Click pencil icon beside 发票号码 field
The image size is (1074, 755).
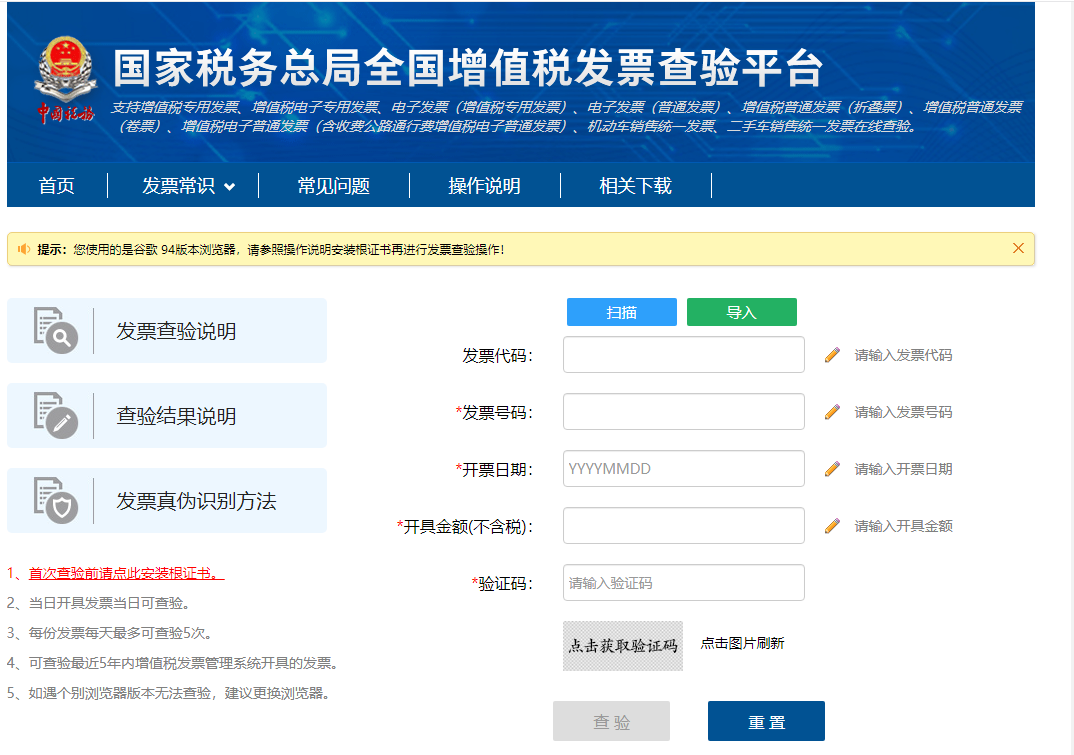tap(832, 412)
